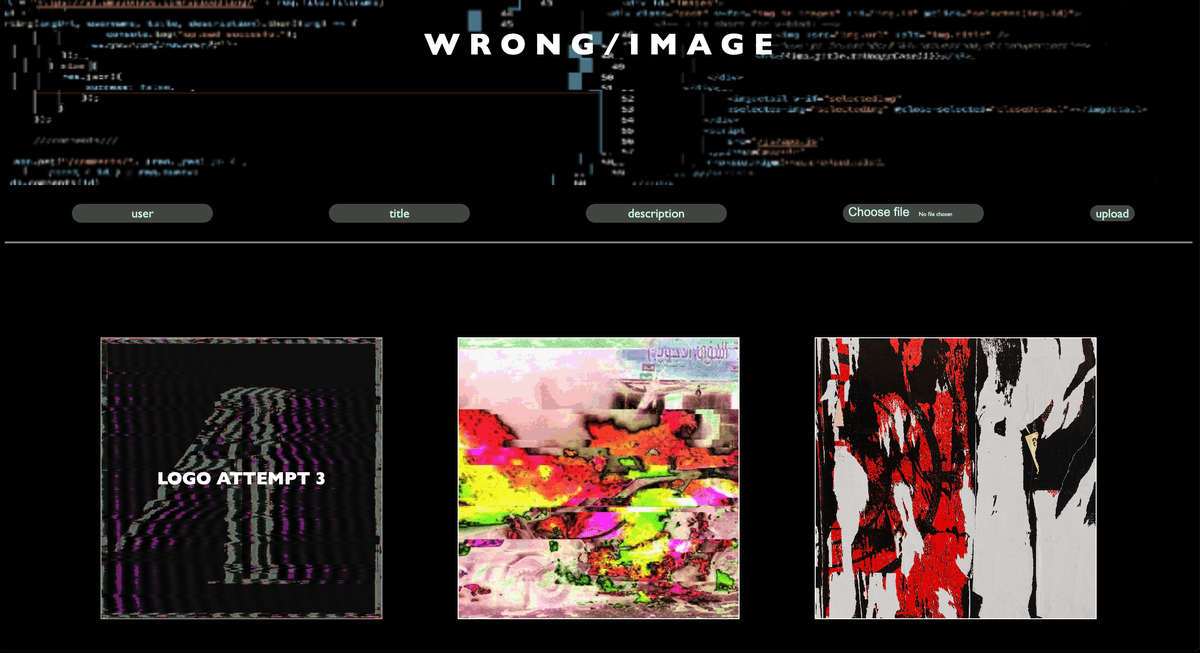Screen dimensions: 1200x653
Task: Click the 'No file chosen' label
Action: pyautogui.click(x=935, y=214)
